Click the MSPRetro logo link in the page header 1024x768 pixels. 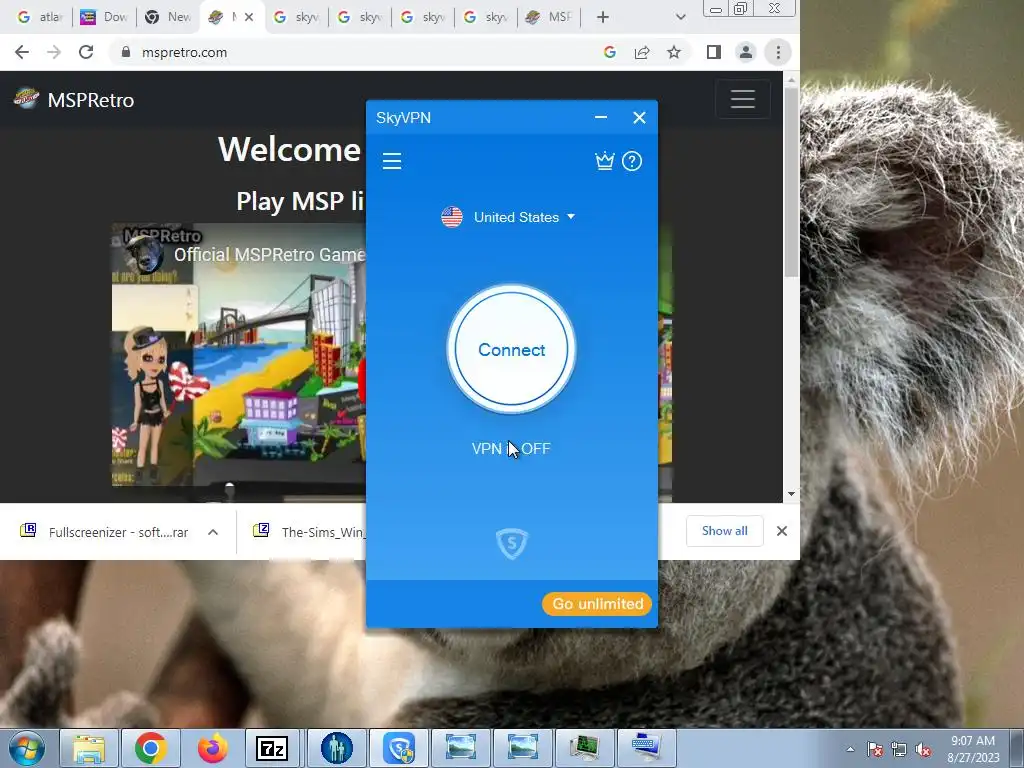coord(74,99)
